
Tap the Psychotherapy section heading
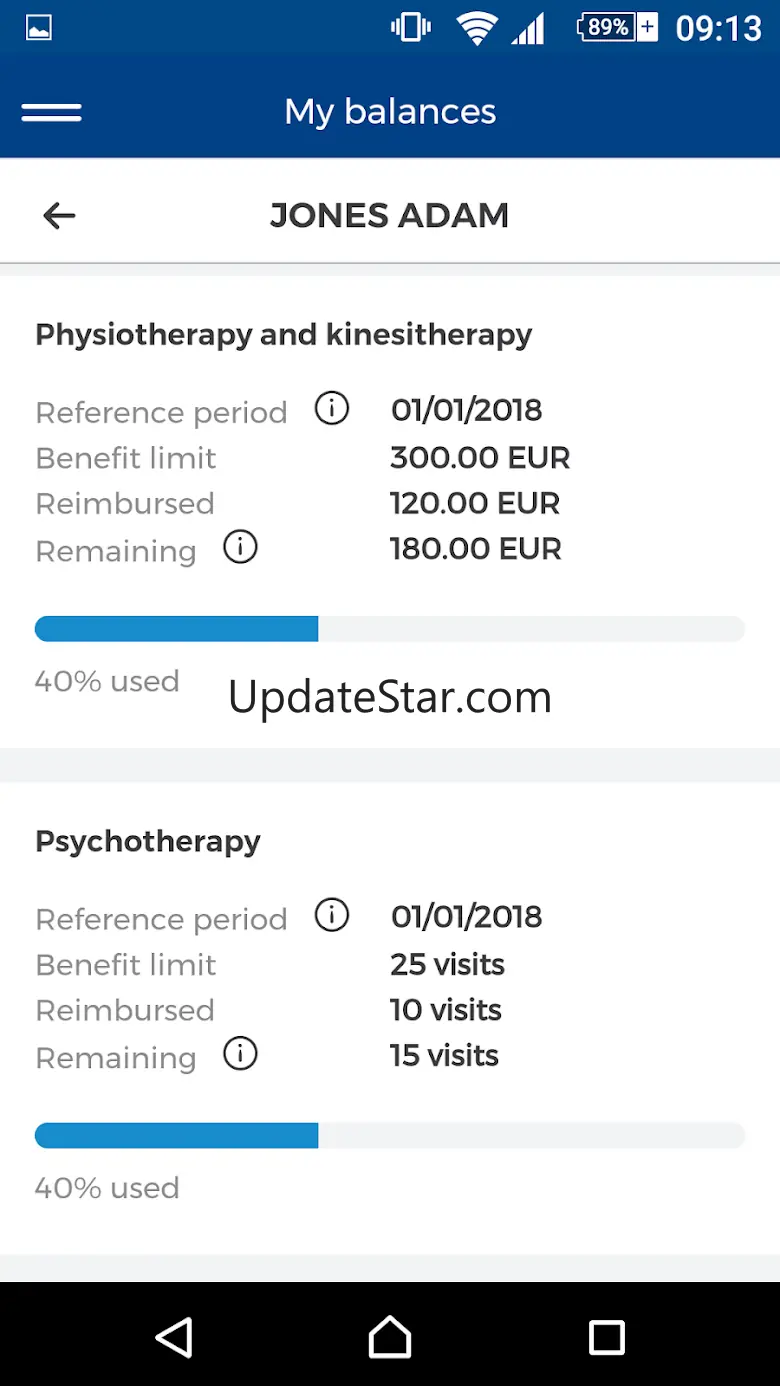[x=148, y=841]
